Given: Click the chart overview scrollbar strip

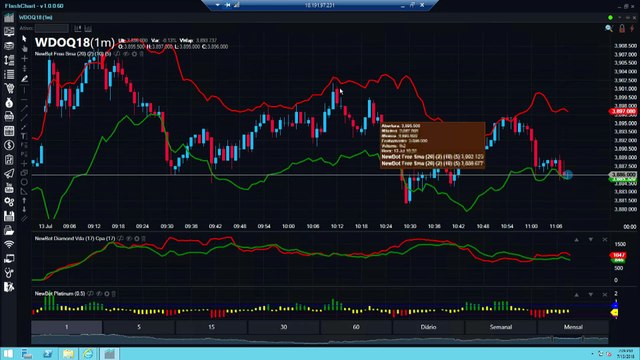Looking at the screenshot, I should coord(320,339).
